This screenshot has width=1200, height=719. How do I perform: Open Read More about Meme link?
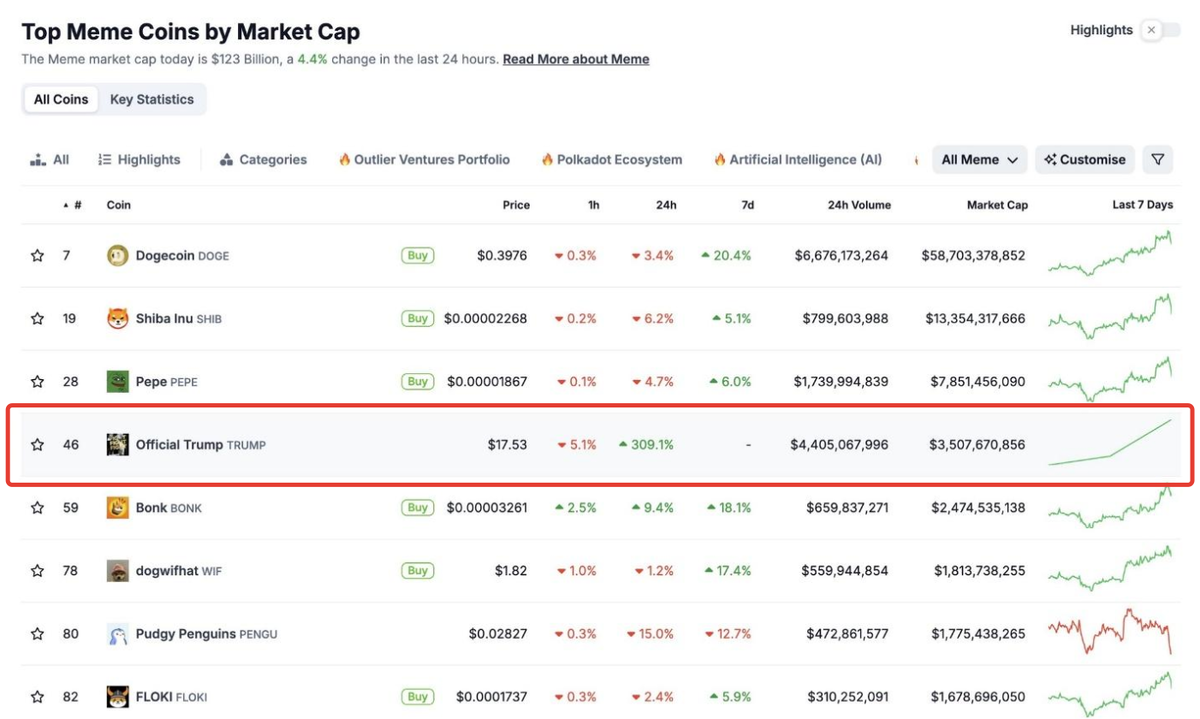(x=576, y=60)
